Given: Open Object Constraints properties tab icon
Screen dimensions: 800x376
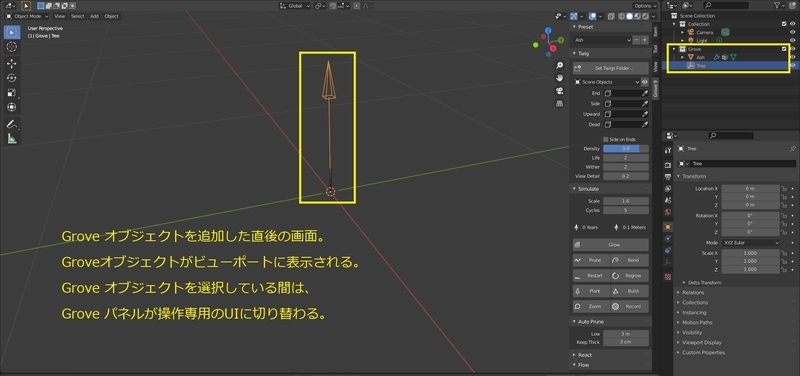Looking at the screenshot, I should tap(668, 250).
